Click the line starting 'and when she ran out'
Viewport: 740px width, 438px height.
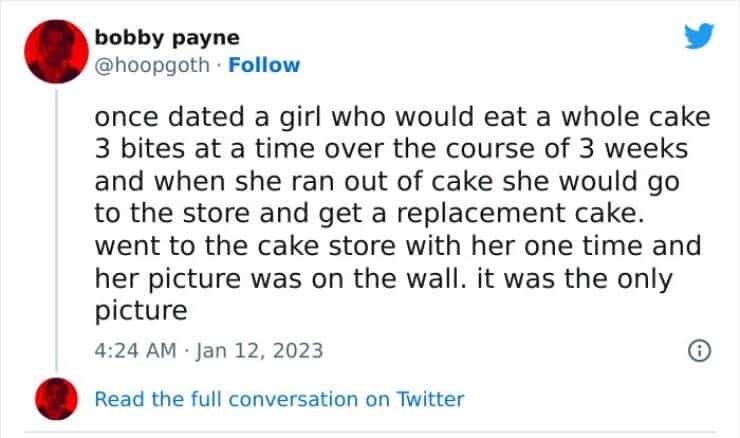click(x=386, y=182)
